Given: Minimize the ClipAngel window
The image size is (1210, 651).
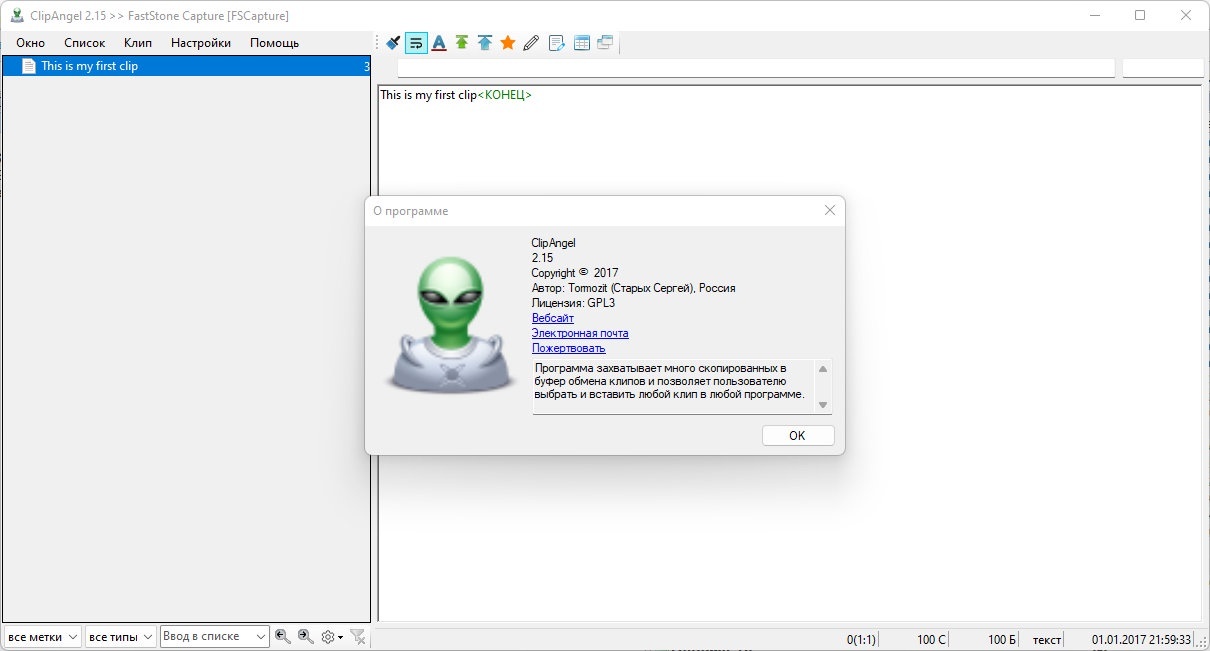Looking at the screenshot, I should pos(1095,15).
